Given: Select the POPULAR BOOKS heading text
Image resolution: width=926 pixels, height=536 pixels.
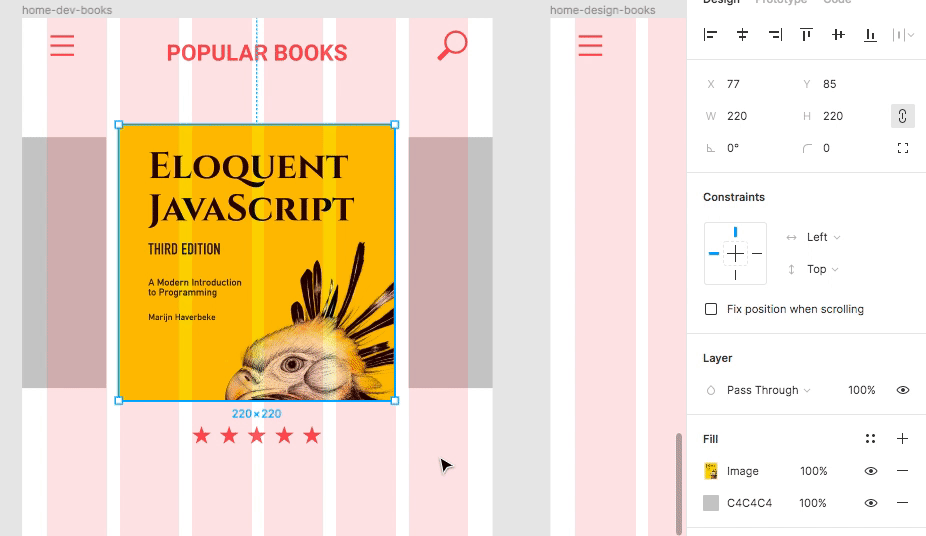Looking at the screenshot, I should [x=257, y=53].
